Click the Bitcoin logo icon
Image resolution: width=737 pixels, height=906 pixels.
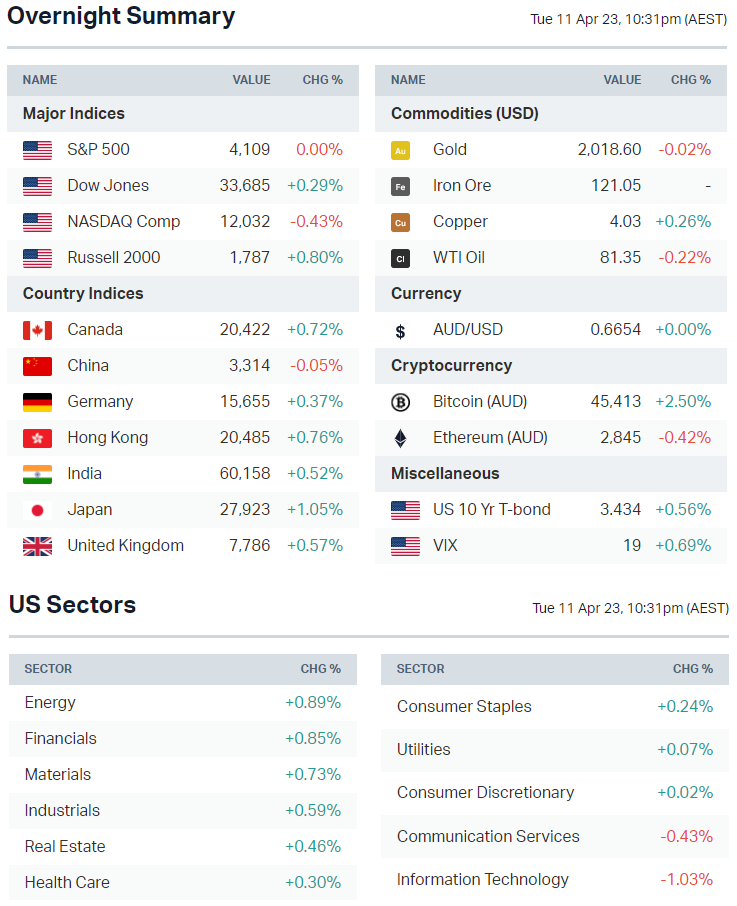click(400, 402)
